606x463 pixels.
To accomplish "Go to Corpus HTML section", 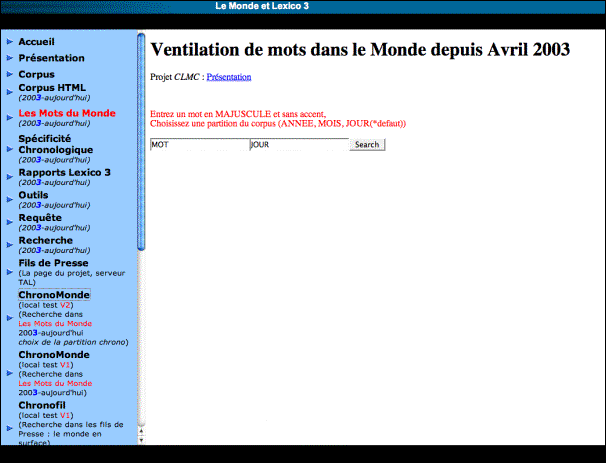I will tap(52, 88).
